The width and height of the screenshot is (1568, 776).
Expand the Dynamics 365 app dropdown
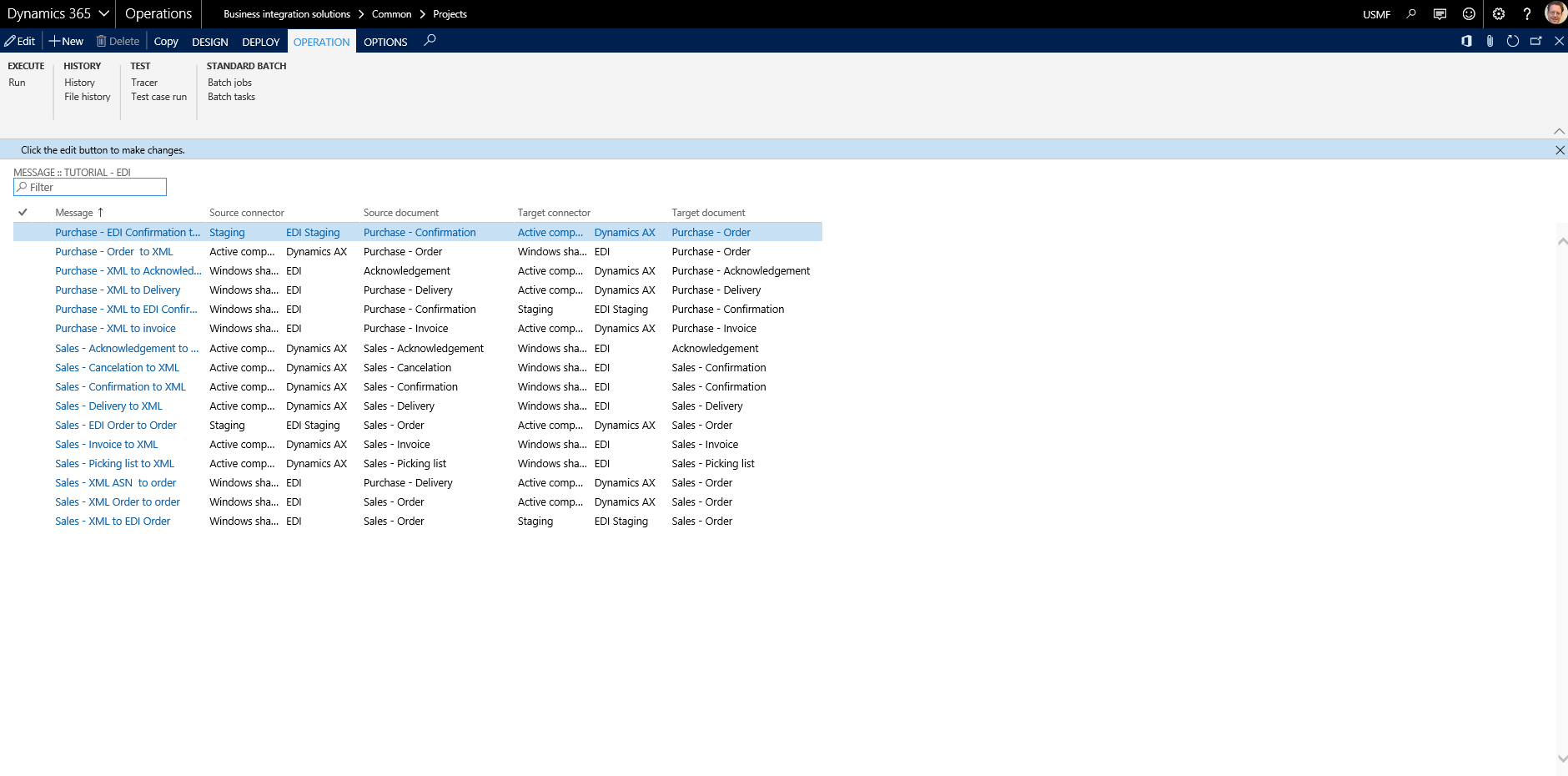pyautogui.click(x=103, y=13)
